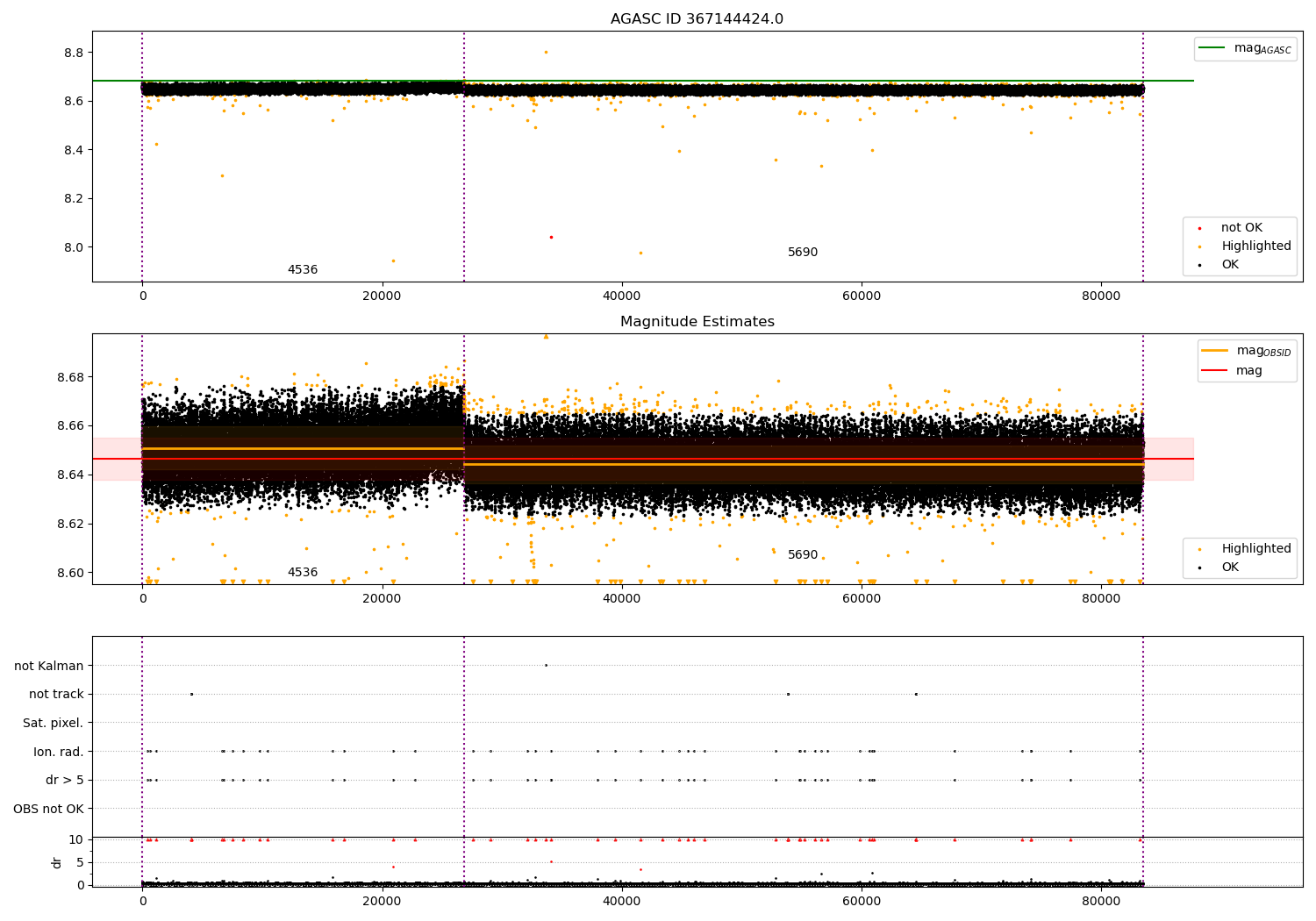Click the red 'mag' line swatch in legend
The width and height of the screenshot is (1316, 921).
point(1216,371)
